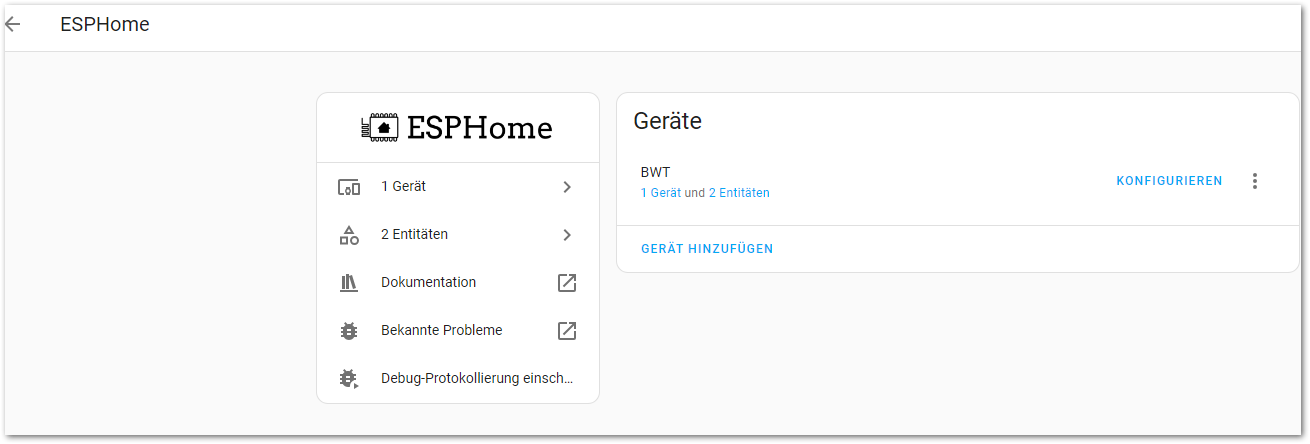Open external link icon for Dokumentation
This screenshot has width=1310, height=444.
pos(567,283)
